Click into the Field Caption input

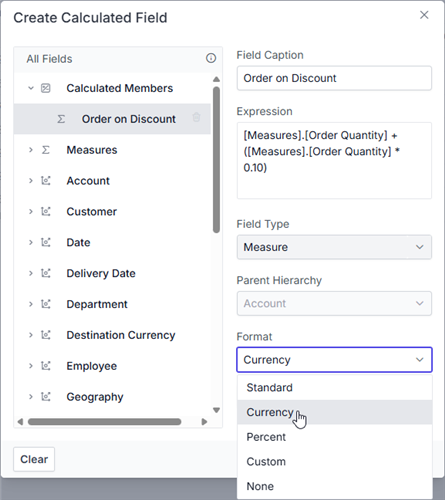(x=334, y=78)
